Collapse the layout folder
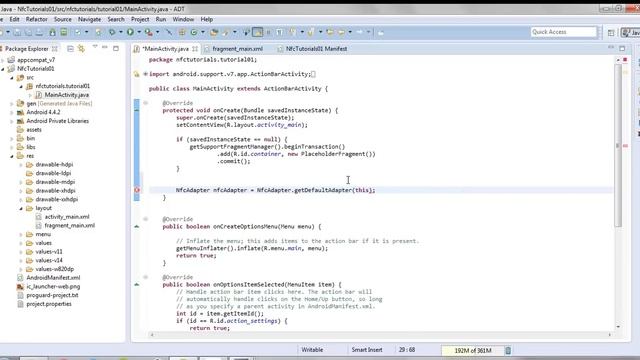 [x=21, y=208]
